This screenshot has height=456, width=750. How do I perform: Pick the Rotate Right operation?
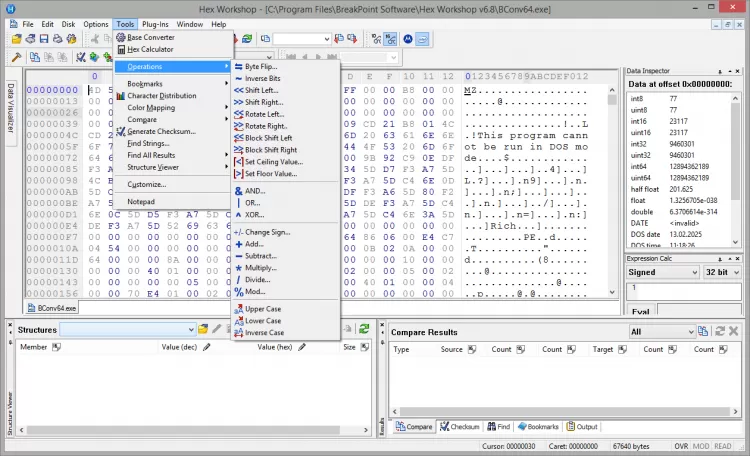point(267,126)
